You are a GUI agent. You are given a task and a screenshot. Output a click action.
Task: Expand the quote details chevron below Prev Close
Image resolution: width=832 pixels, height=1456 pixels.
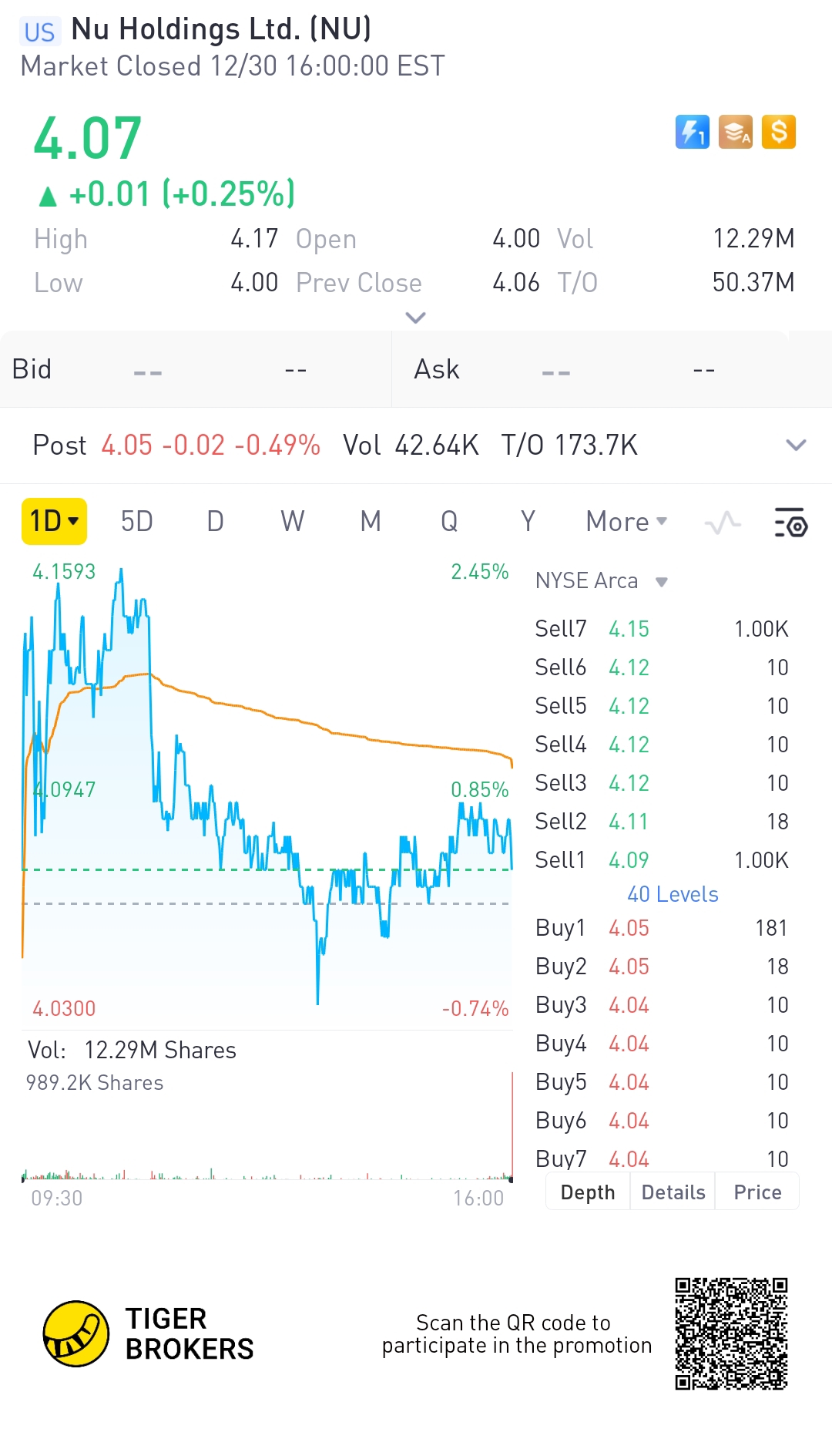pos(415,318)
